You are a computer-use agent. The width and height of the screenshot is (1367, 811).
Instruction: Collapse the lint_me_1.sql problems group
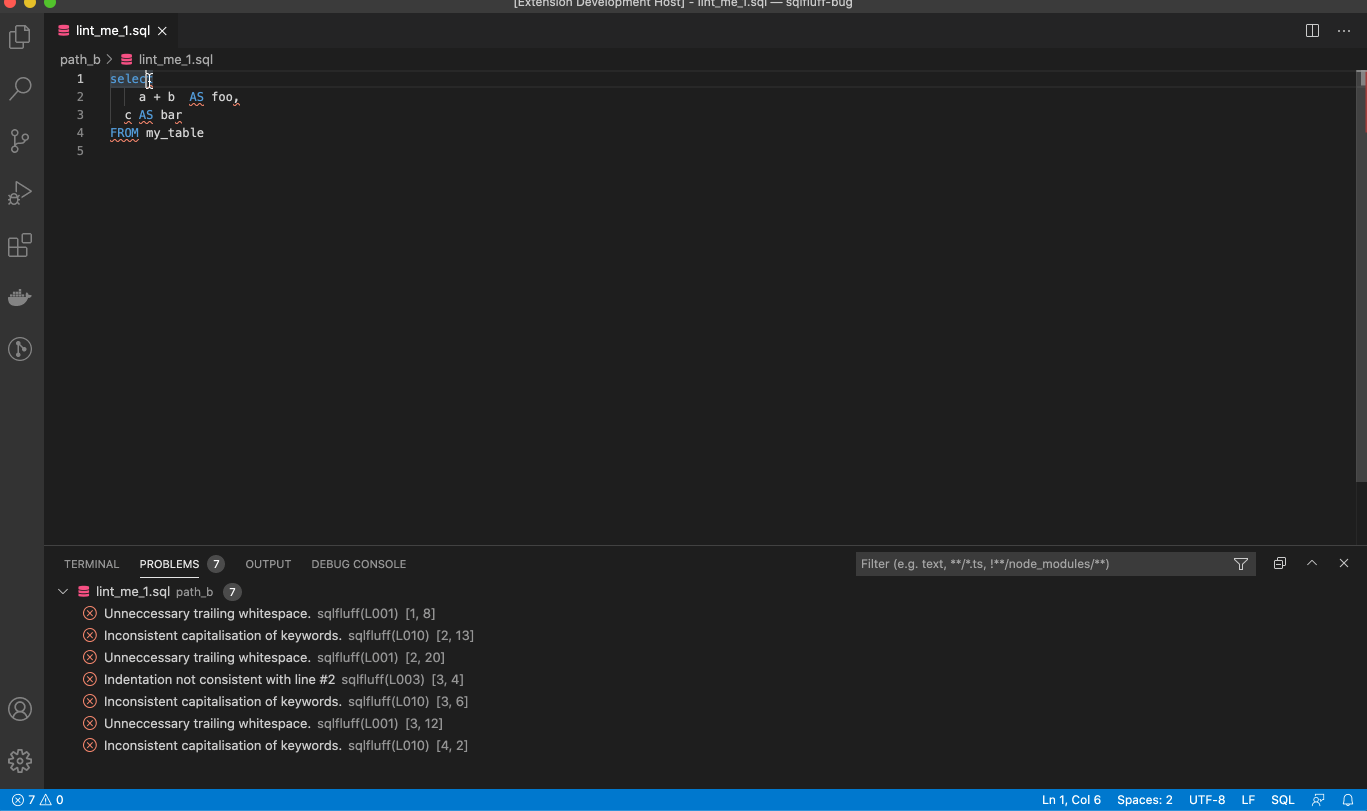tap(63, 592)
